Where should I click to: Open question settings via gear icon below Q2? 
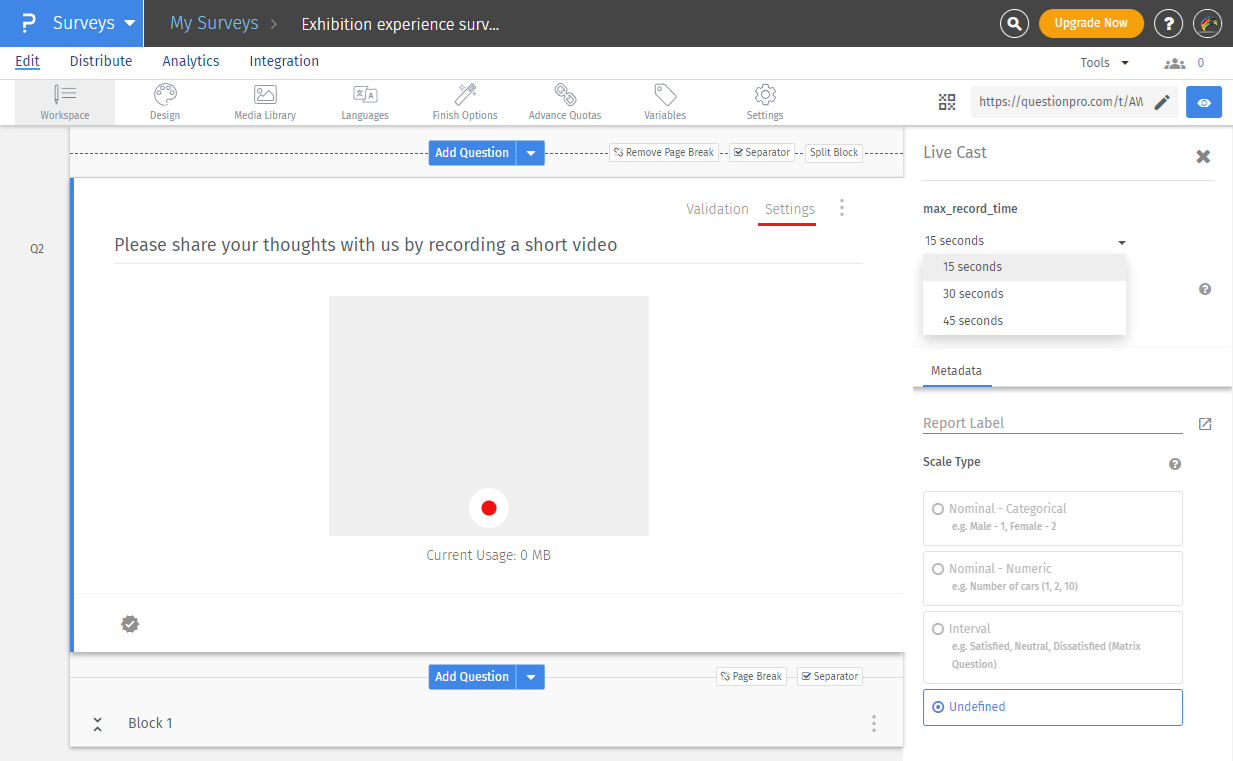click(x=130, y=623)
